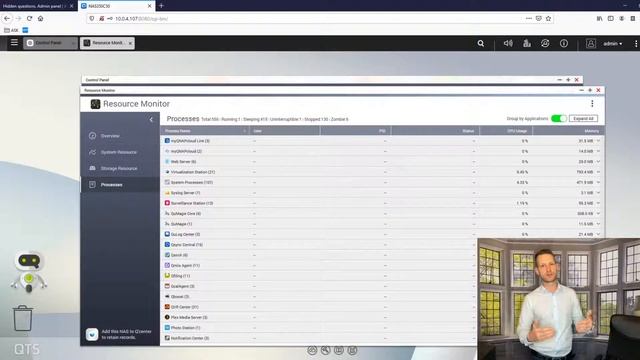Click the Qsirch app icon
The width and height of the screenshot is (640, 360).
tap(167, 255)
